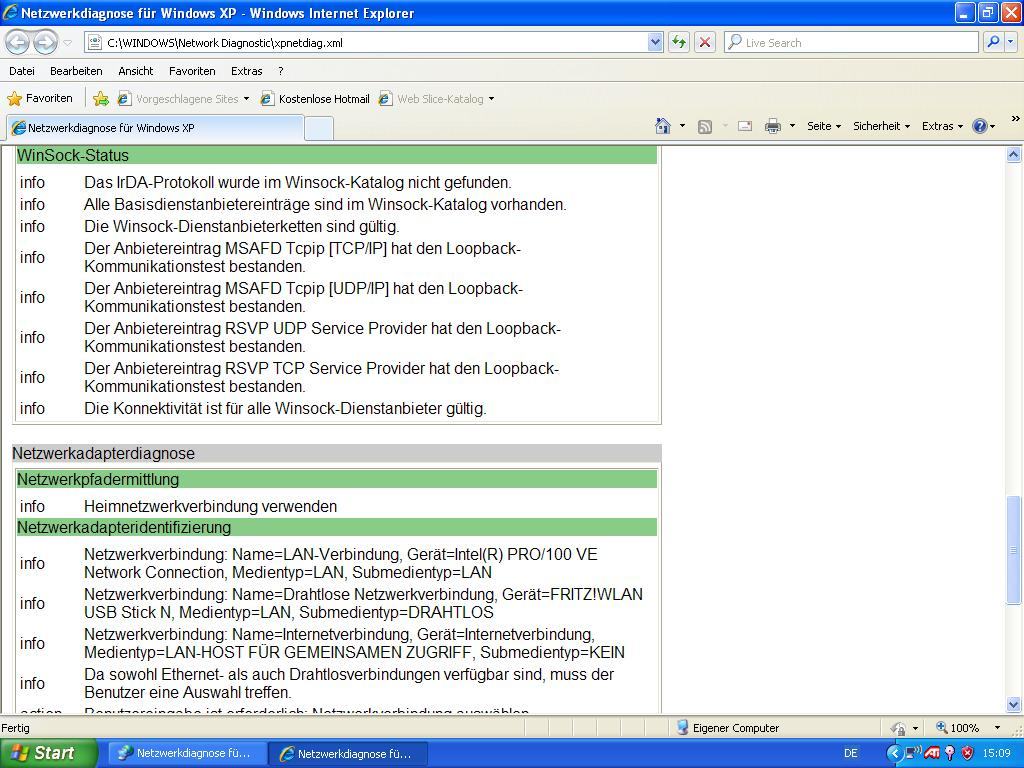Open the Extras command bar menu
The height and width of the screenshot is (768, 1024).
point(942,126)
